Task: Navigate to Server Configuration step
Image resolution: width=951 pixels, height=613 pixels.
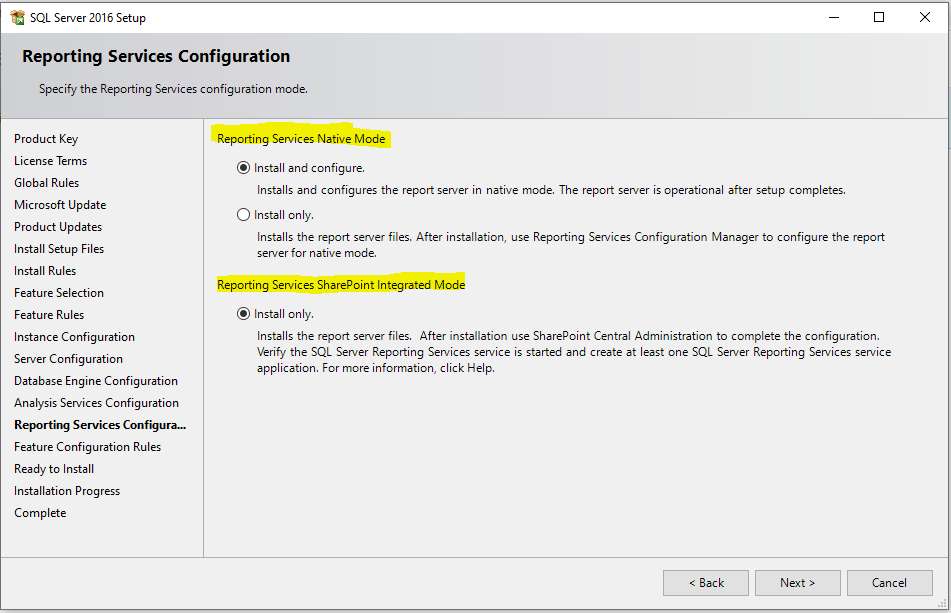Action: click(68, 358)
